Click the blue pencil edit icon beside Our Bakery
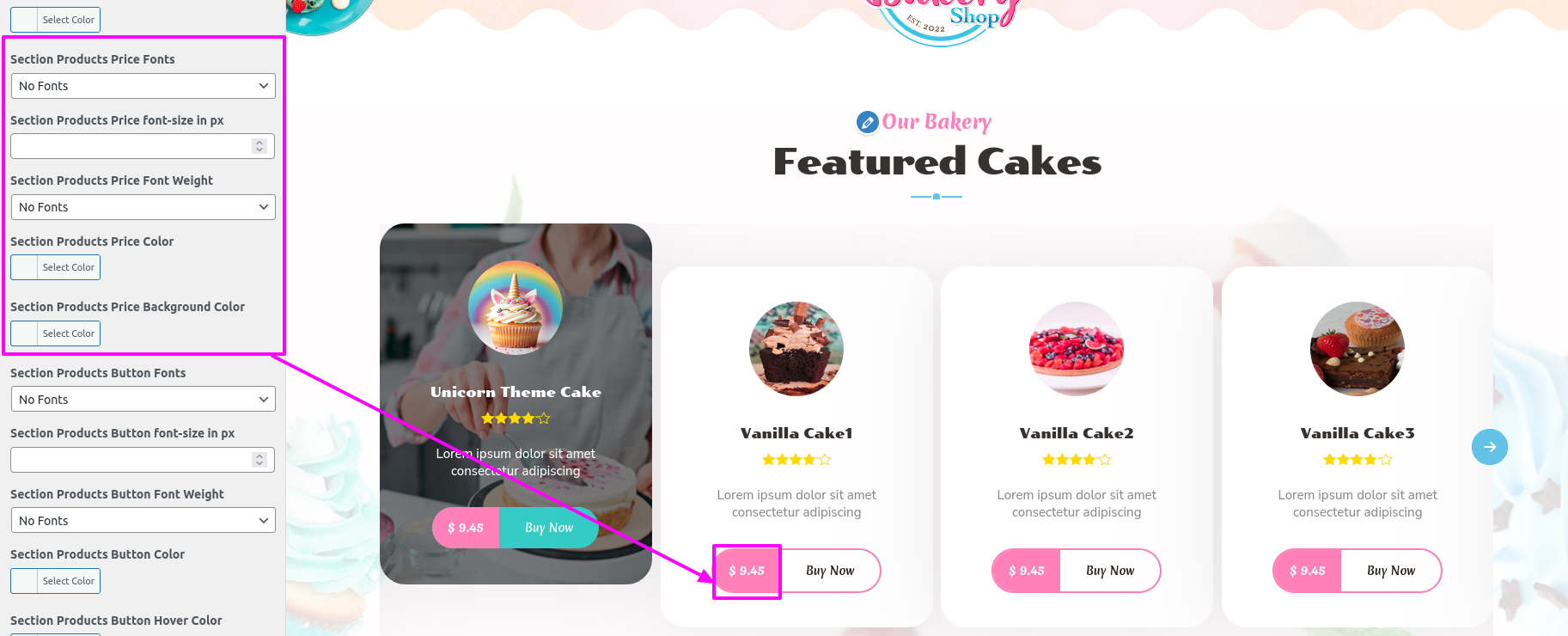This screenshot has height=636, width=1568. coord(868,123)
